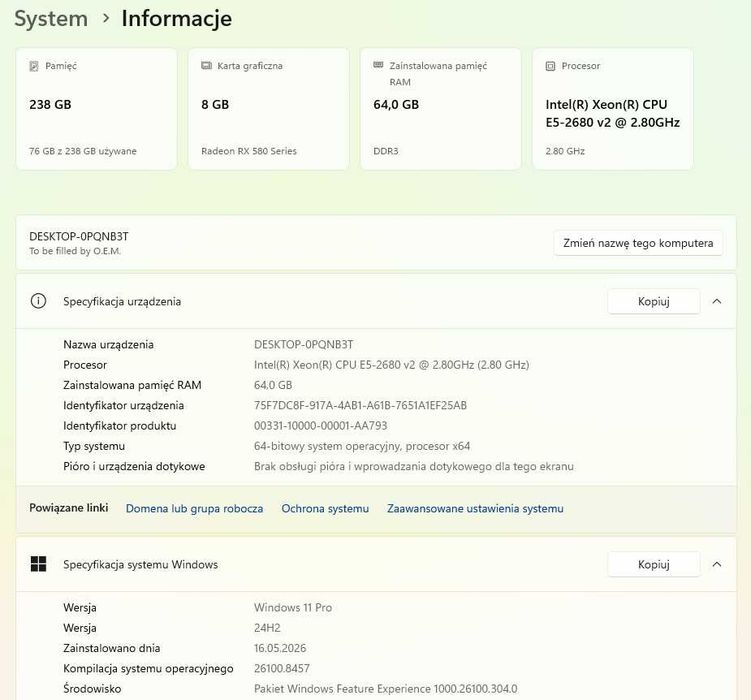Click the Informacje breadcrumb title

click(x=177, y=19)
